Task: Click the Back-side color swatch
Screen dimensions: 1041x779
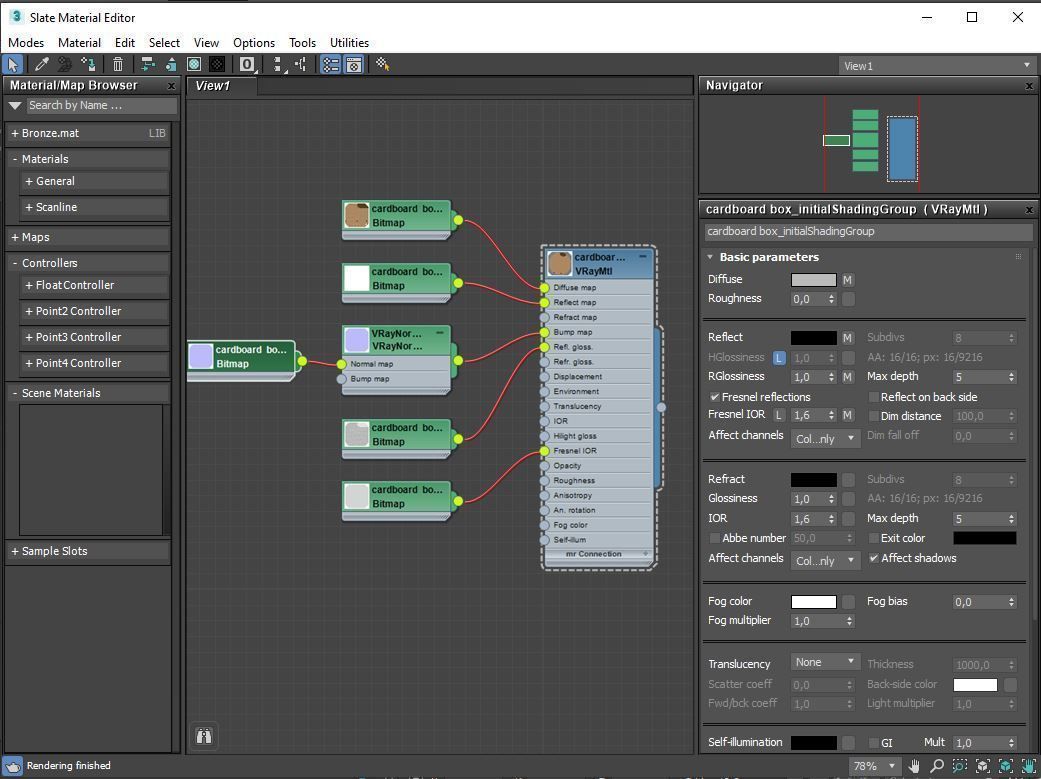Action: click(x=975, y=685)
